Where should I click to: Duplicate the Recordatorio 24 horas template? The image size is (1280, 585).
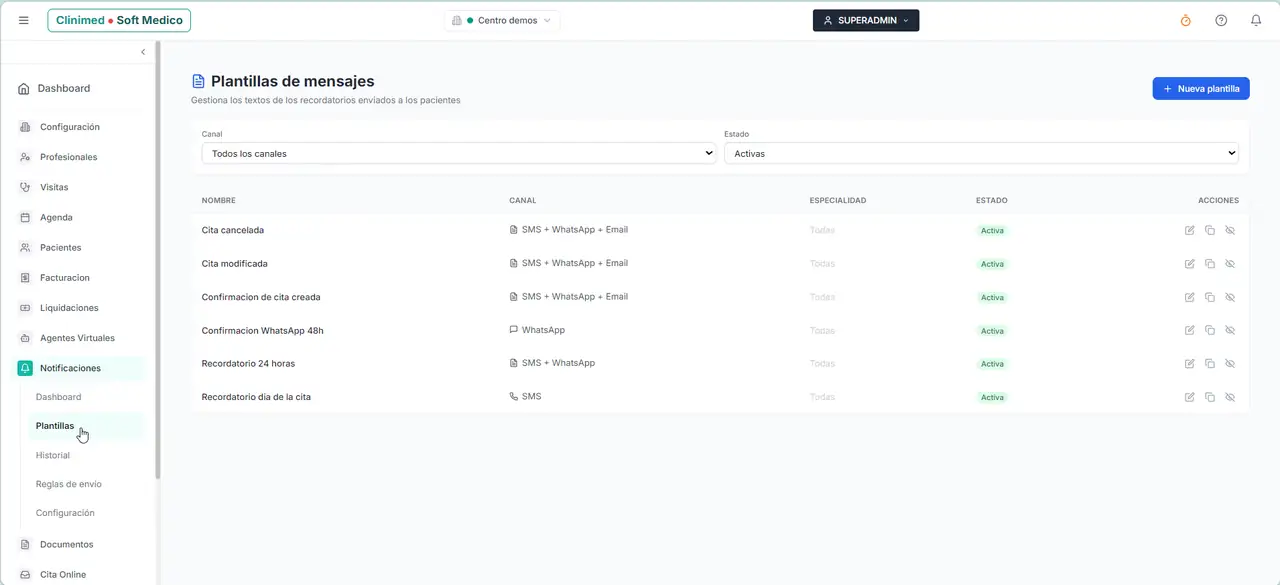coord(1210,364)
